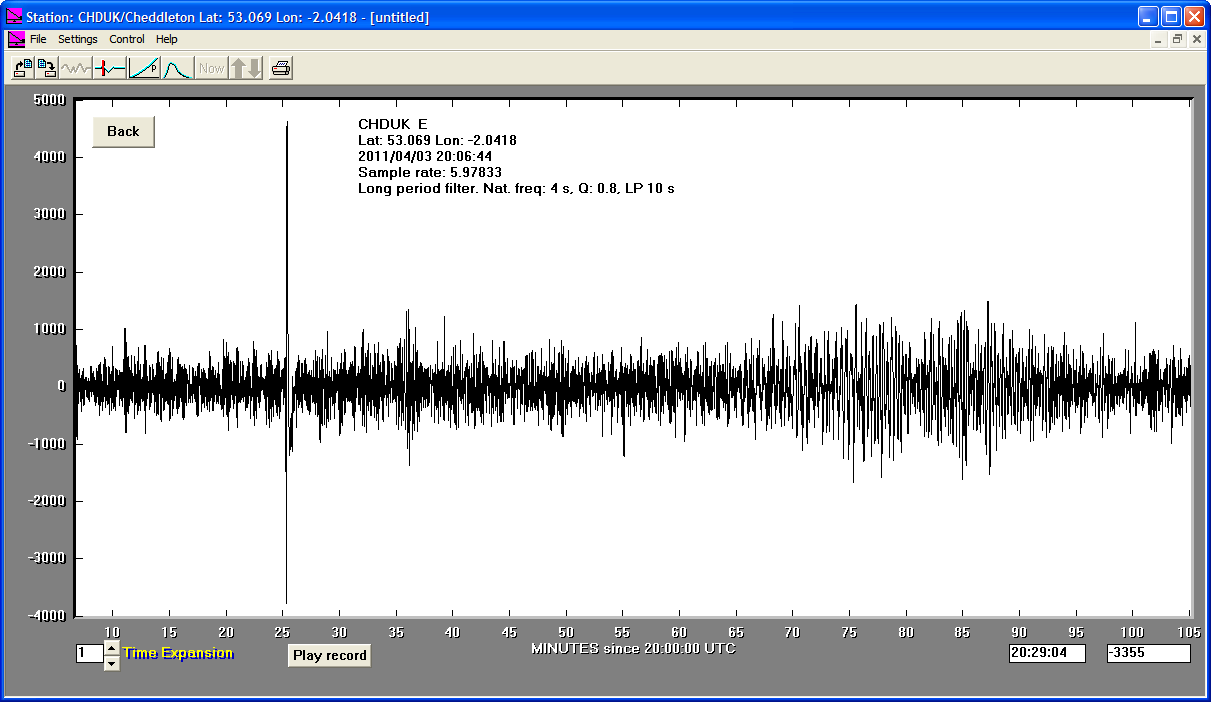Open the Control menu

pos(127,39)
